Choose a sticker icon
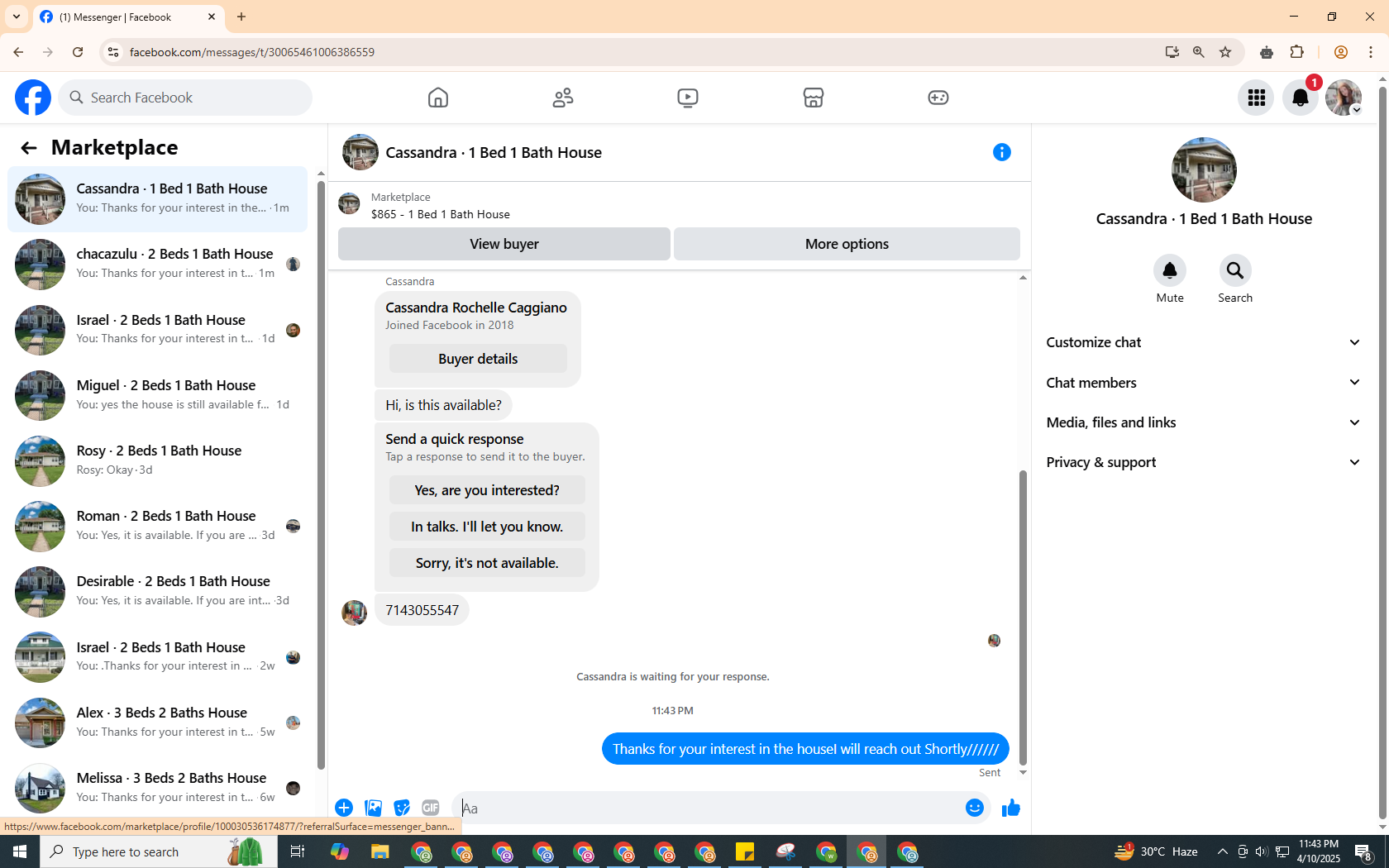1389x868 pixels. pos(402,808)
